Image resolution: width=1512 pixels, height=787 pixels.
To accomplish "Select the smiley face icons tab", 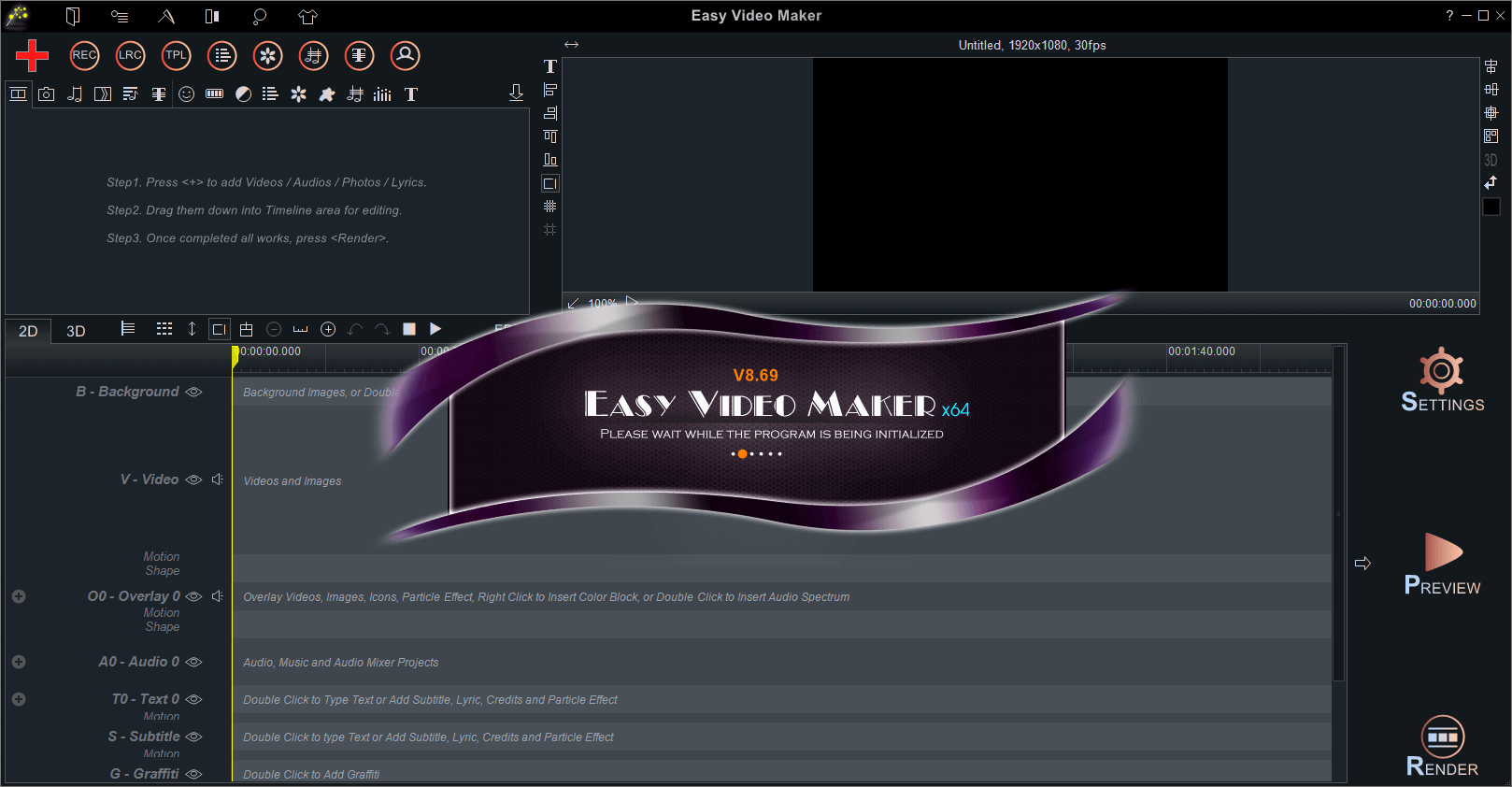I will point(187,93).
